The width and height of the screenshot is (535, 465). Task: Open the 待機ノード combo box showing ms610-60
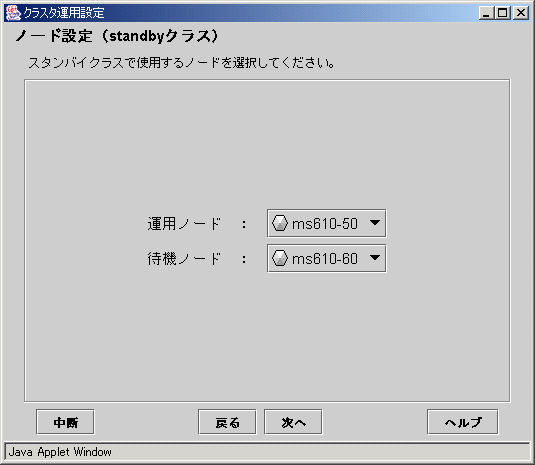tap(327, 258)
